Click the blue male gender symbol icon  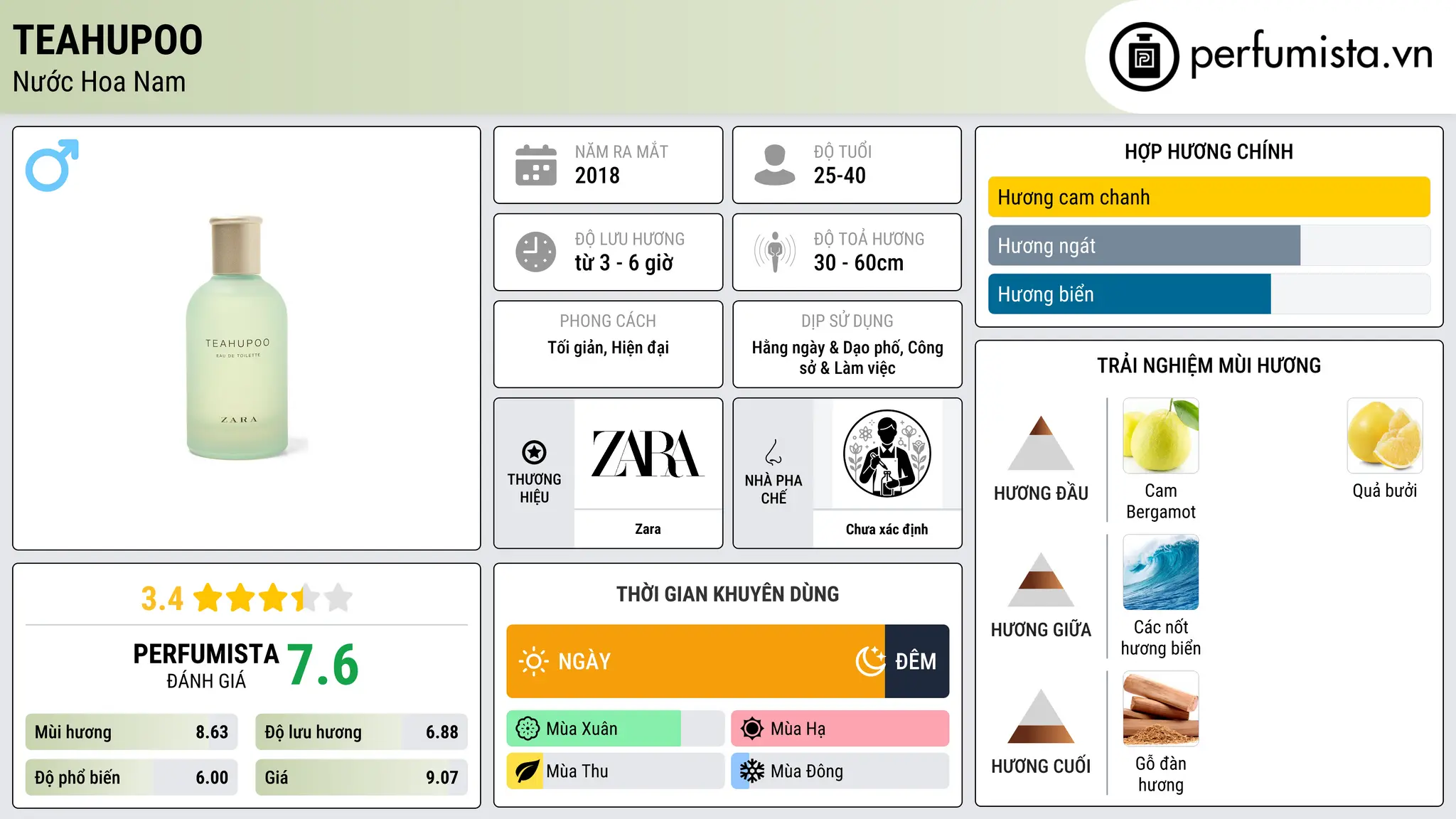click(x=52, y=165)
